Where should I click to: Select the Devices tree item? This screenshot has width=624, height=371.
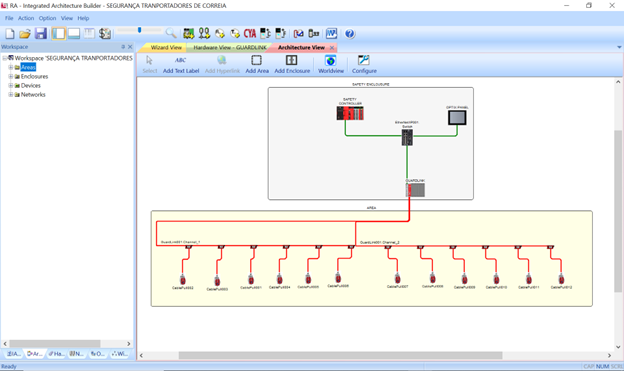(x=31, y=86)
